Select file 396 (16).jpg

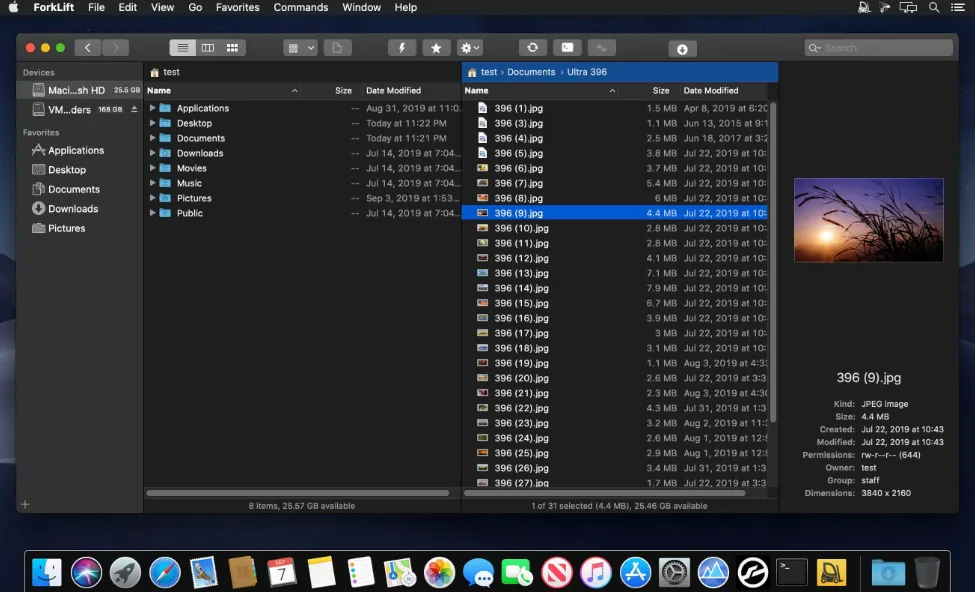615,318
